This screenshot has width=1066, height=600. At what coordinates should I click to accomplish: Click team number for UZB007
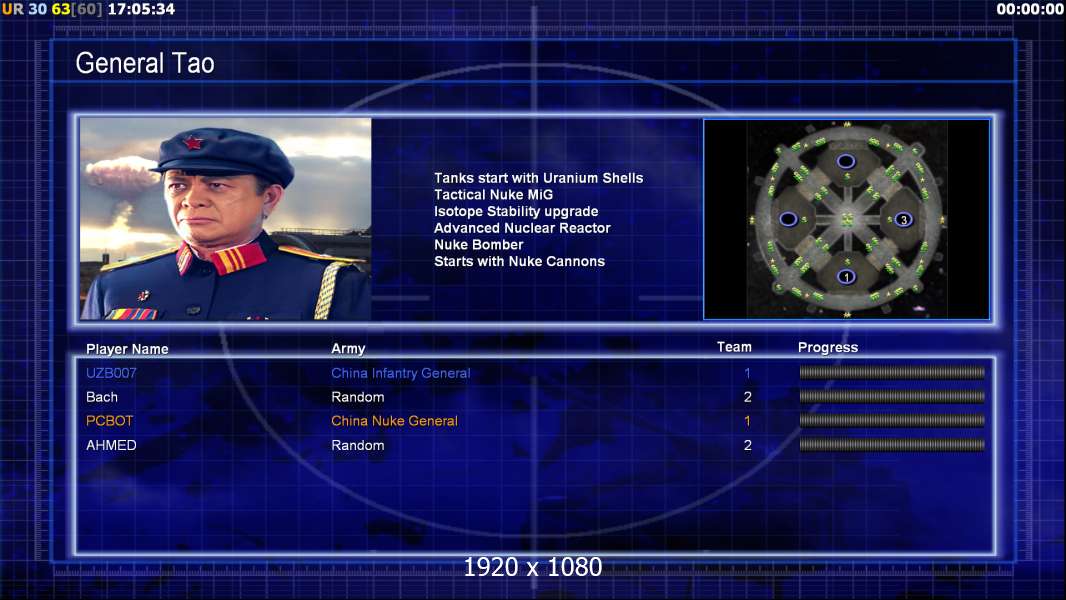point(747,373)
